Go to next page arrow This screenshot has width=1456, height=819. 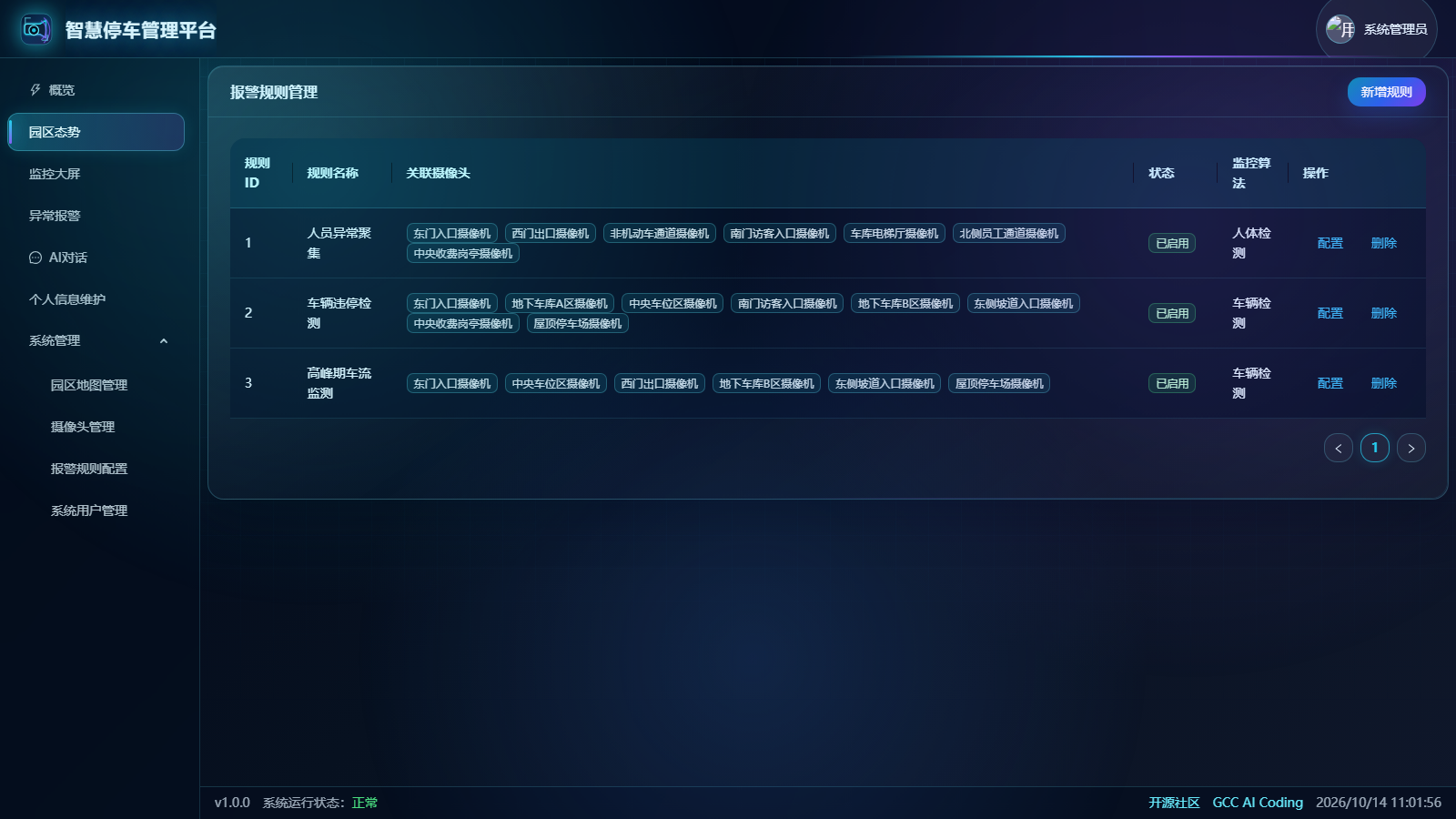1410,448
